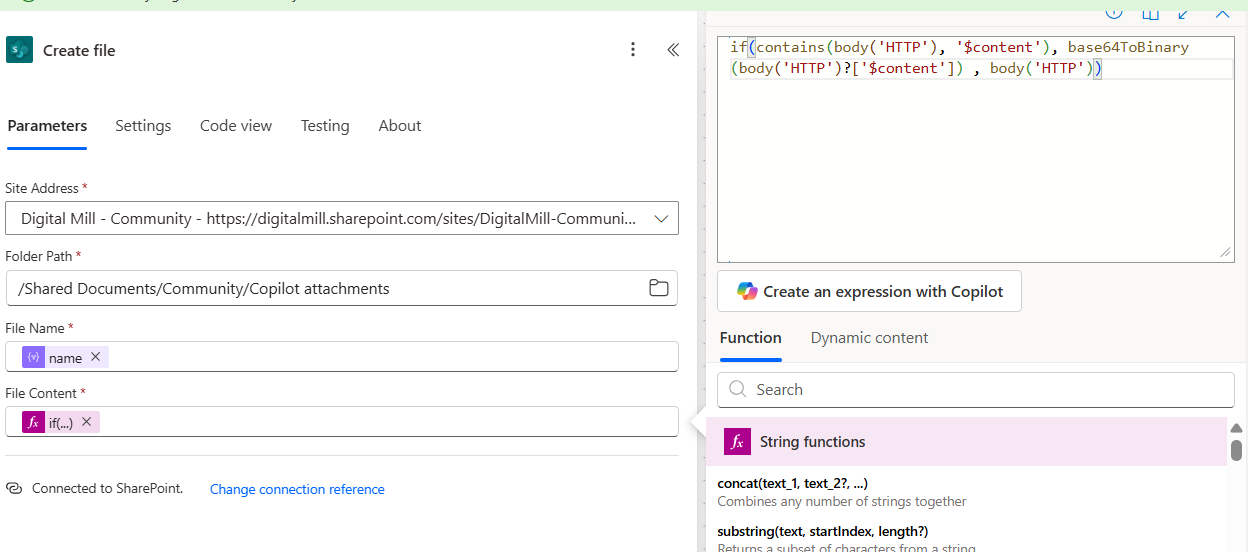Switch to the Dynamic content tab
This screenshot has height=552, width=1248.
(869, 338)
